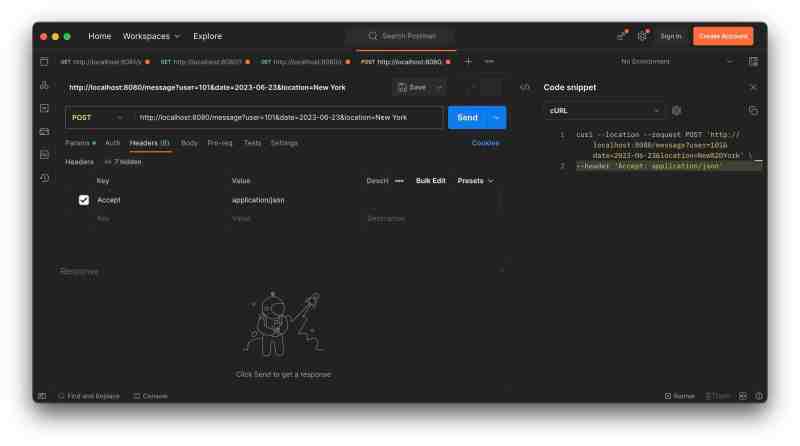The width and height of the screenshot is (800, 446).
Task: Click the search icon in Search Postman
Action: pos(373,36)
